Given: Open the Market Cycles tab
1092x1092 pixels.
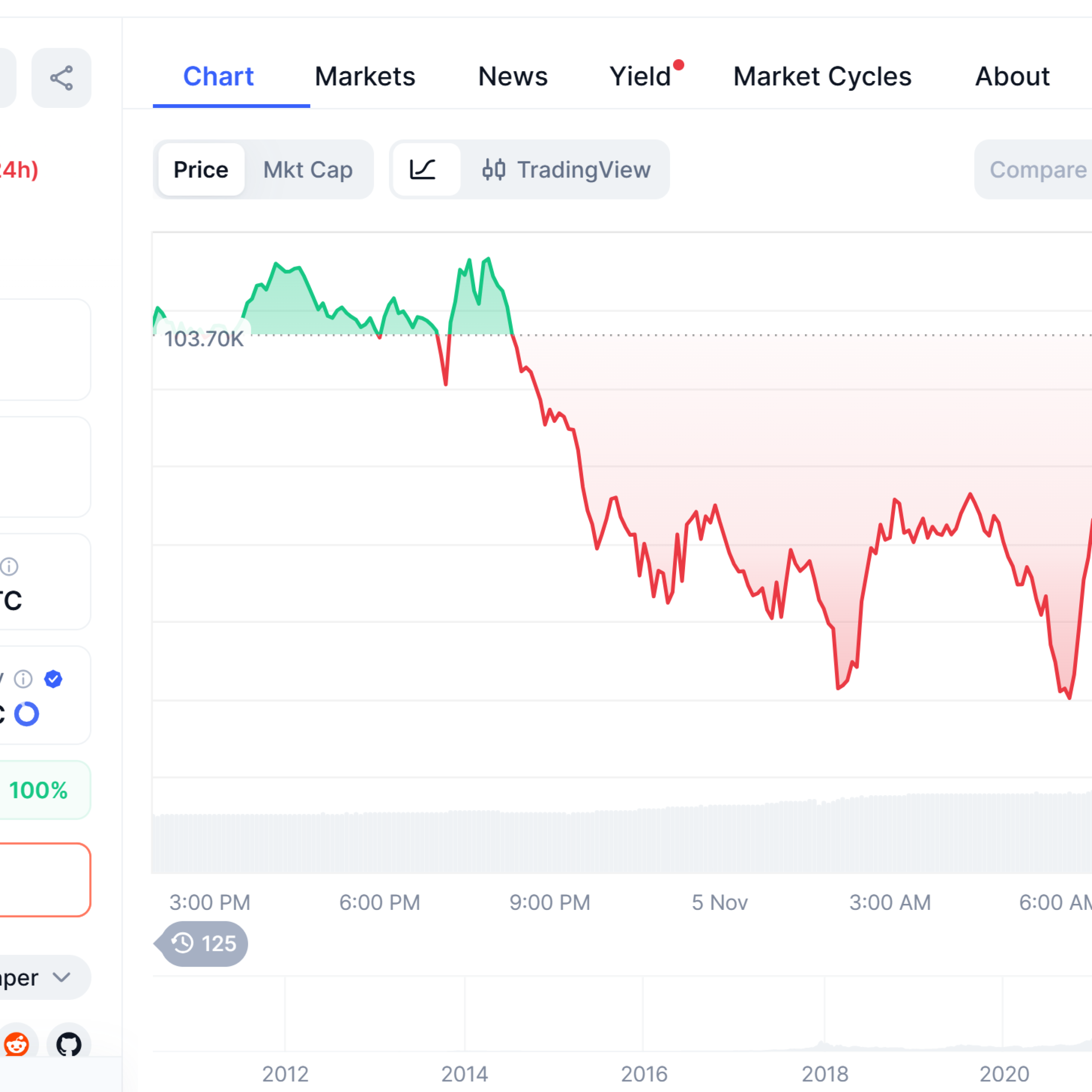Looking at the screenshot, I should tap(822, 77).
